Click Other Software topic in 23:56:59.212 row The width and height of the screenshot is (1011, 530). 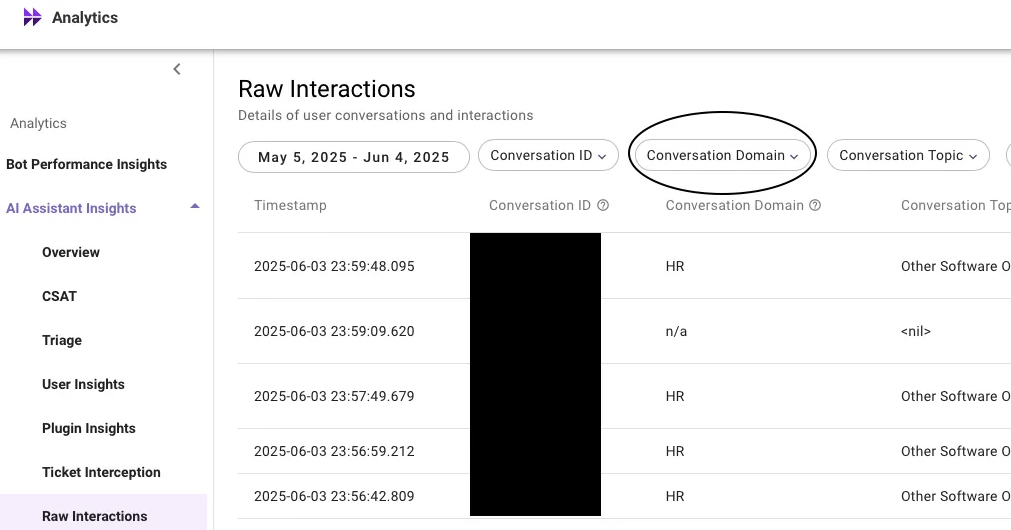tap(956, 451)
